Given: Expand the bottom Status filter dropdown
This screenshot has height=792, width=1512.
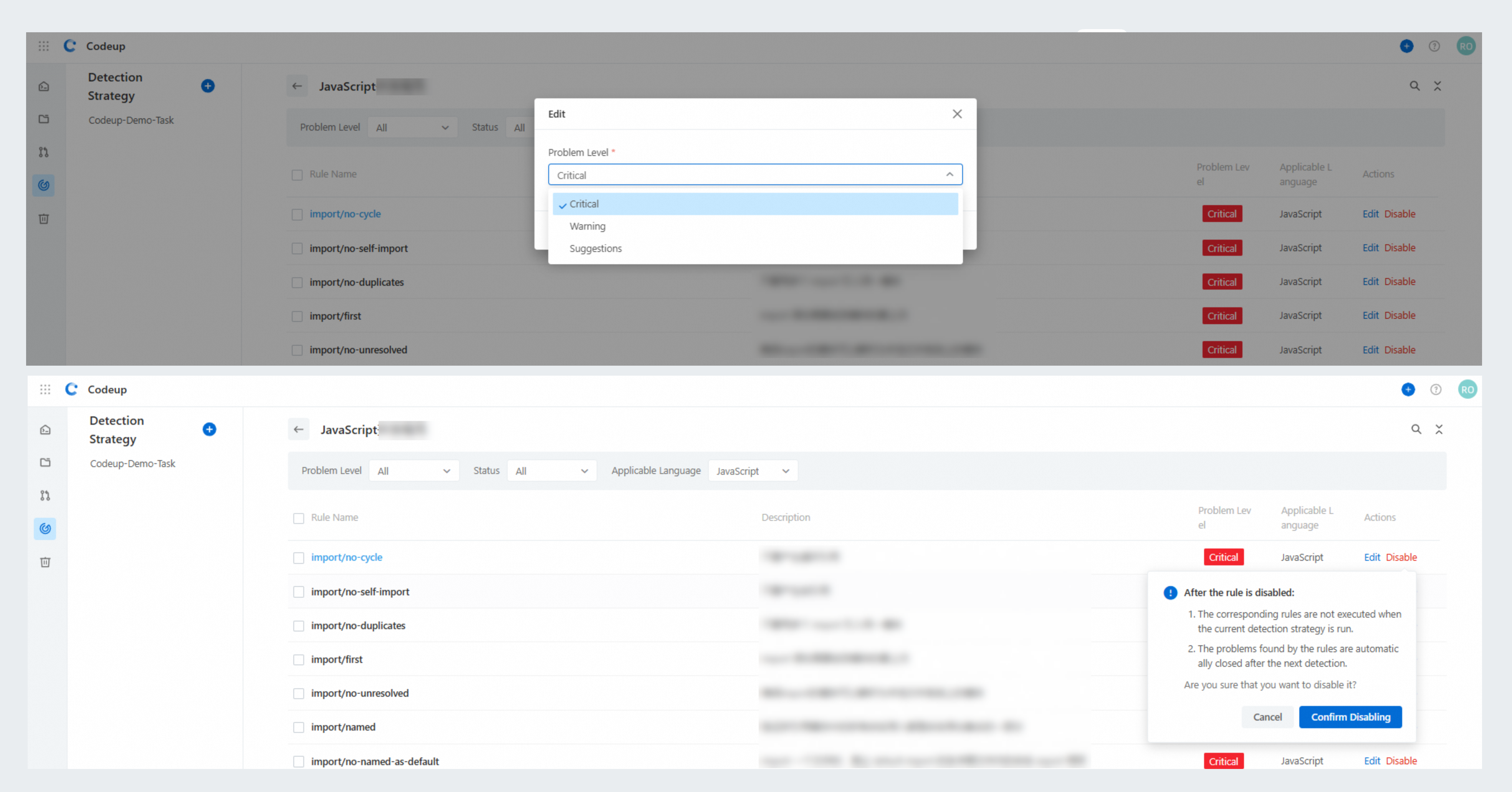Looking at the screenshot, I should pyautogui.click(x=551, y=471).
